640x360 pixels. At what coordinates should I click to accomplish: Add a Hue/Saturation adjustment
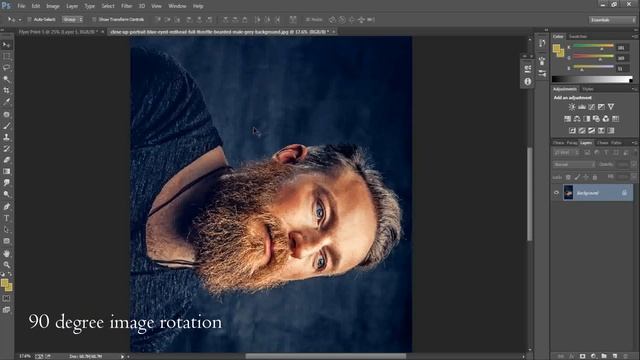567,119
